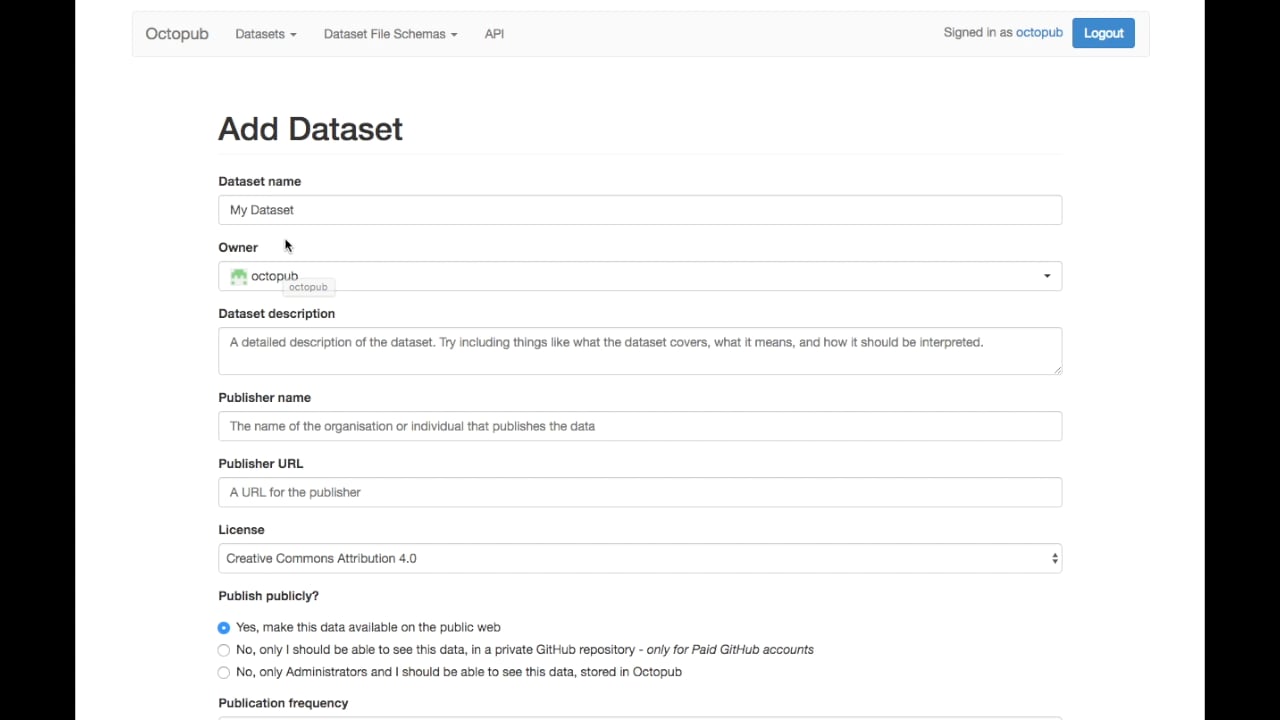Focus the Publisher name field

[640, 426]
